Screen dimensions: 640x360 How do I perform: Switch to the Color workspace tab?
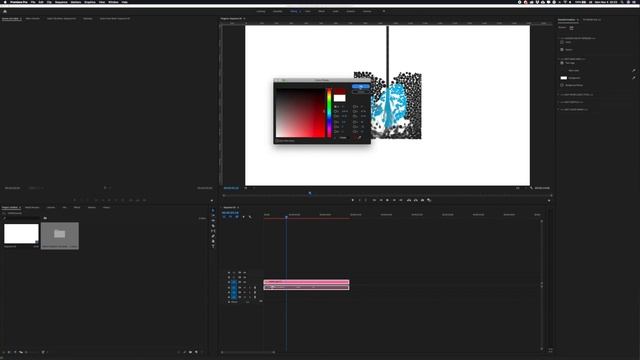(308, 11)
